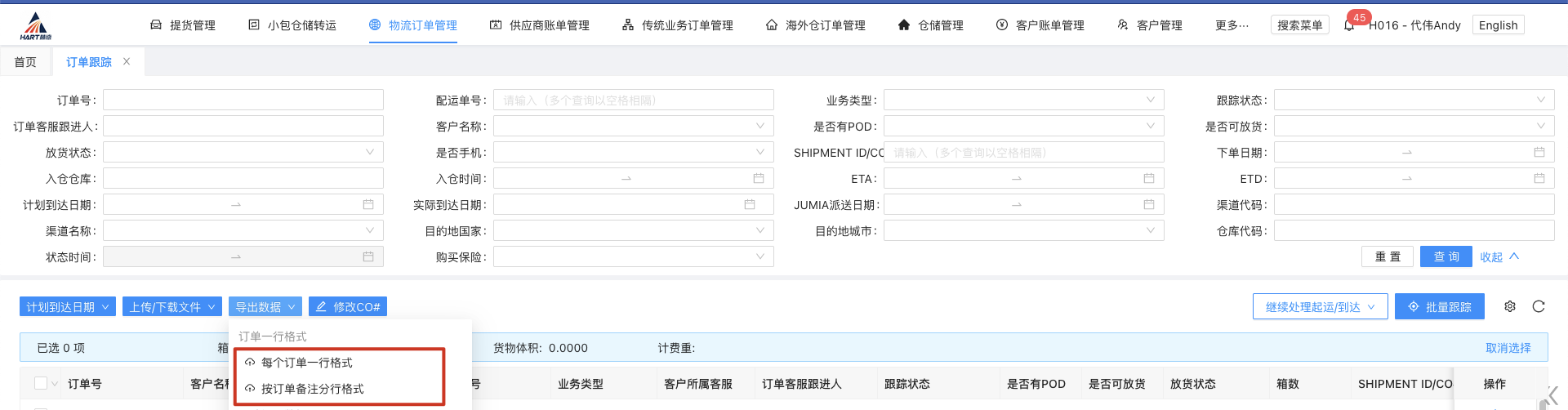Click the 查询 search button
Viewport: 1568px width, 410px height.
(1445, 256)
